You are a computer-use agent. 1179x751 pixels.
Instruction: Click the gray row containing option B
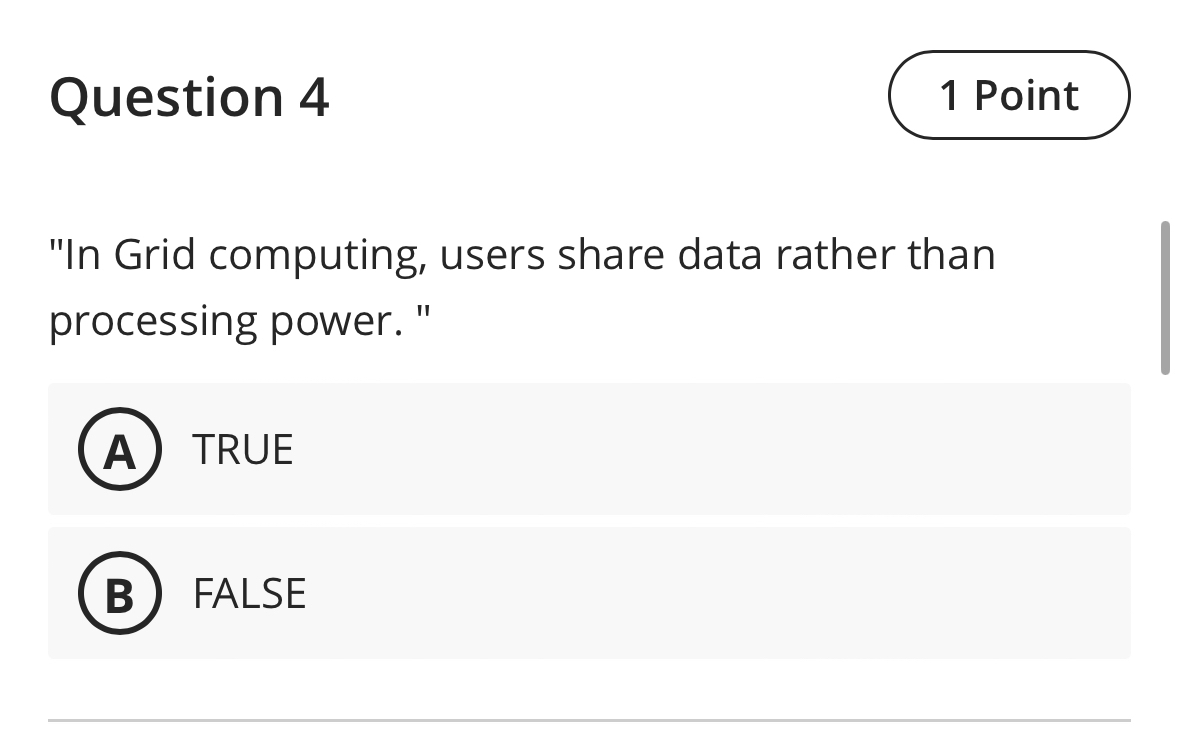(x=589, y=593)
